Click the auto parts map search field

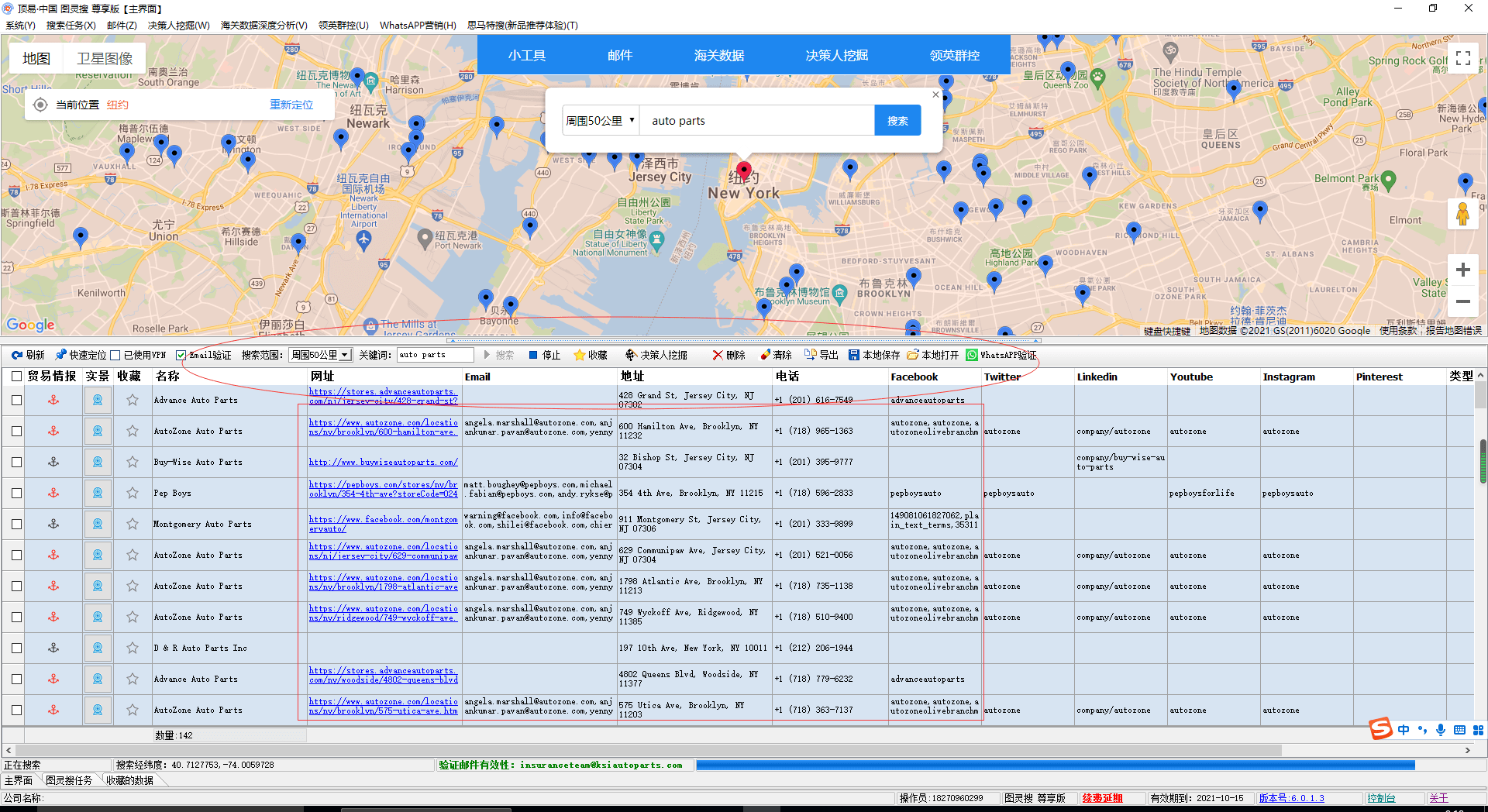(756, 121)
